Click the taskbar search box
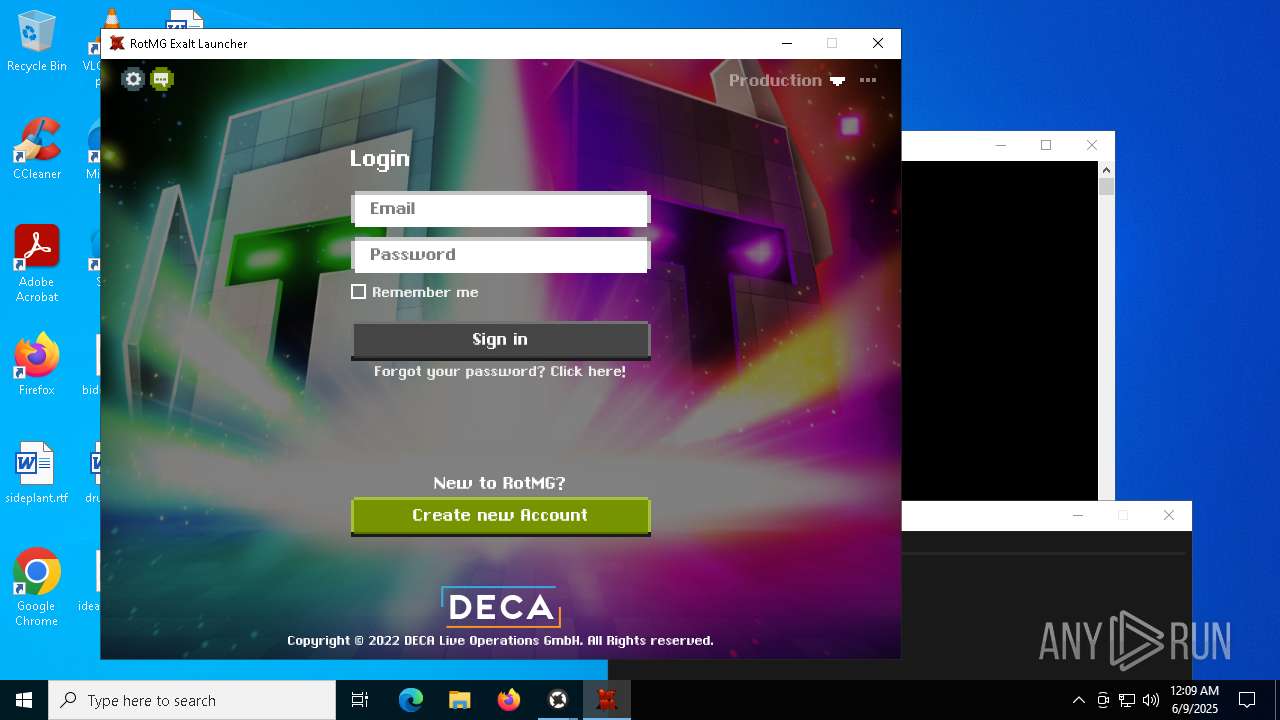Screen dimensions: 1280x720 pyautogui.click(x=192, y=700)
